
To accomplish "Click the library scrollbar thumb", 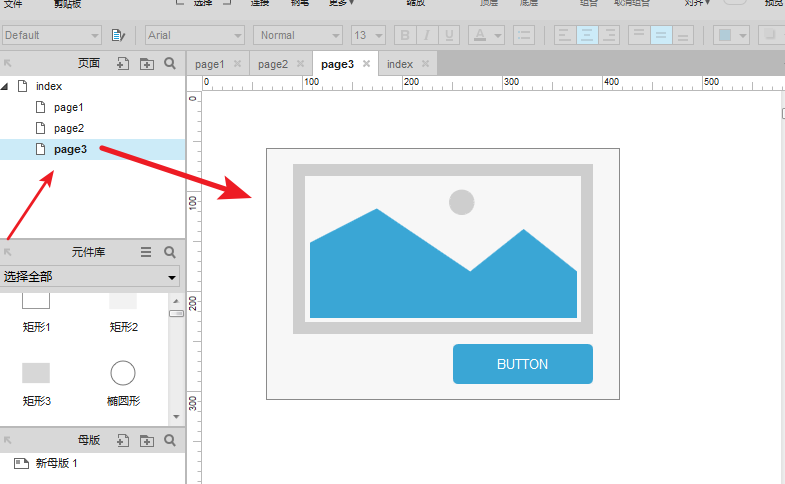I will (176, 313).
